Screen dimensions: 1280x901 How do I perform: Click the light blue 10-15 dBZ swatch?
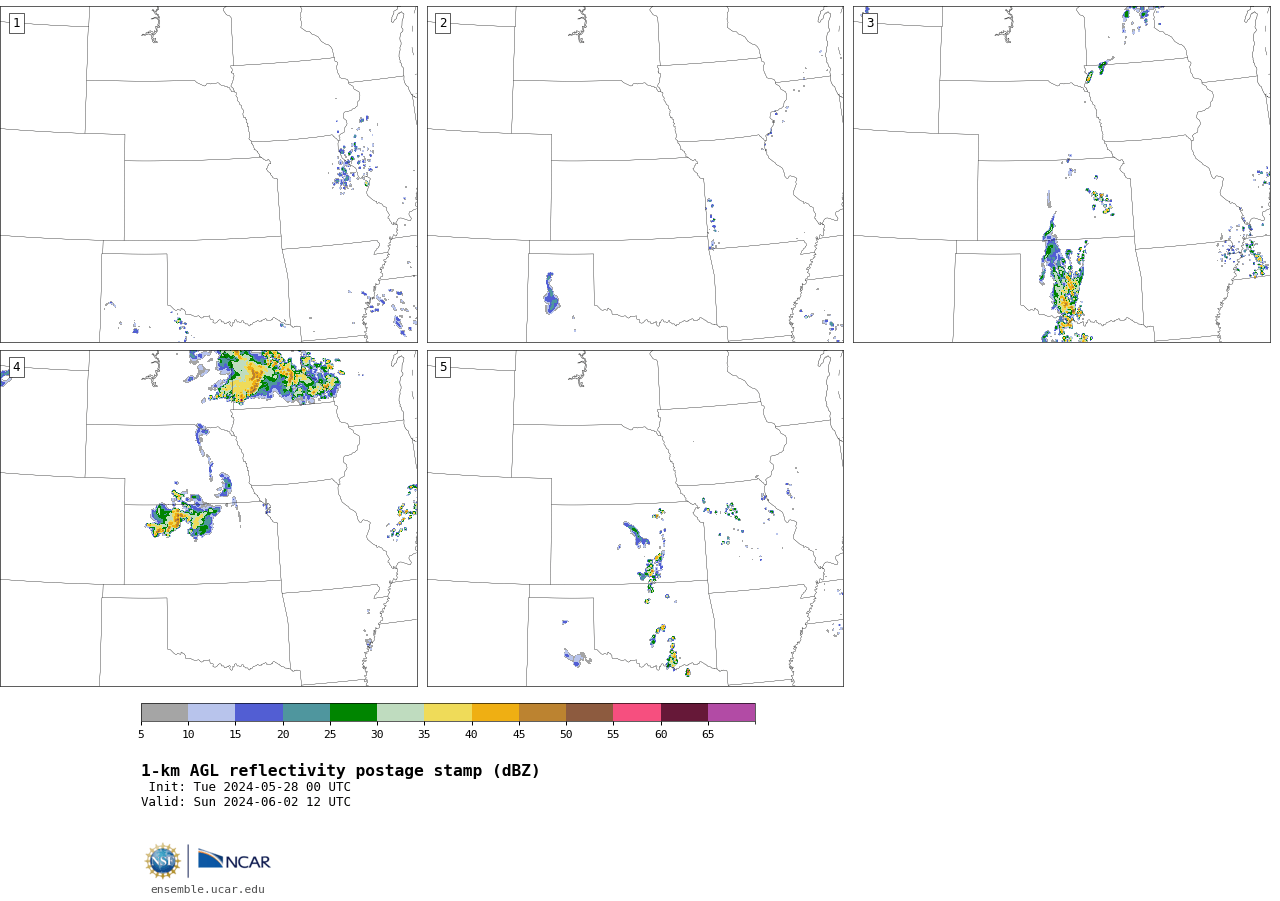(211, 712)
